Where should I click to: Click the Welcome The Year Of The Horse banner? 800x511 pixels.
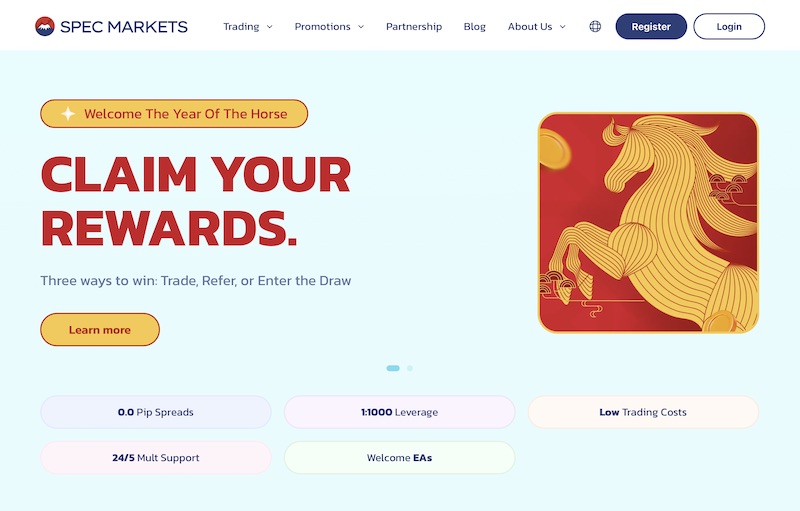[174, 114]
